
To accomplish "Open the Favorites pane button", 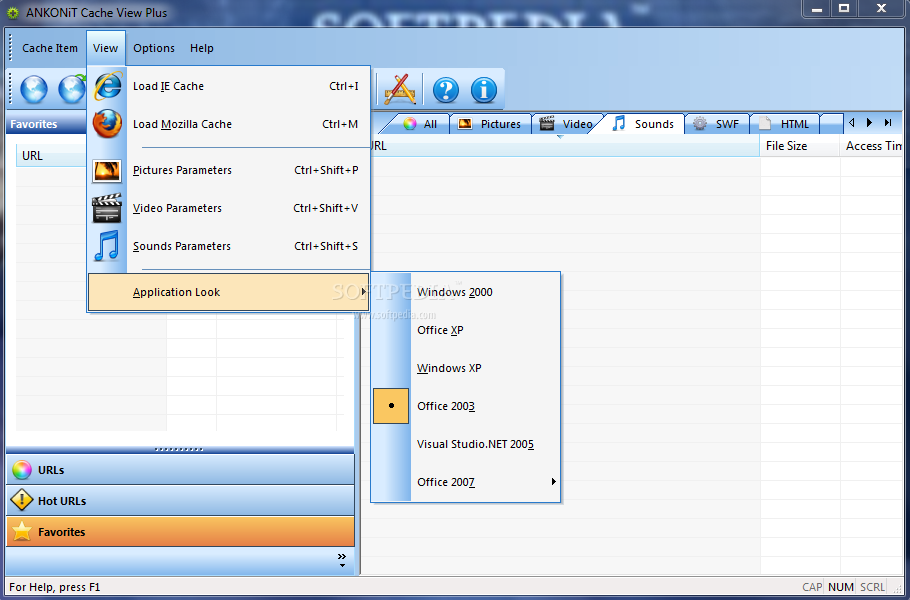I will tap(180, 532).
